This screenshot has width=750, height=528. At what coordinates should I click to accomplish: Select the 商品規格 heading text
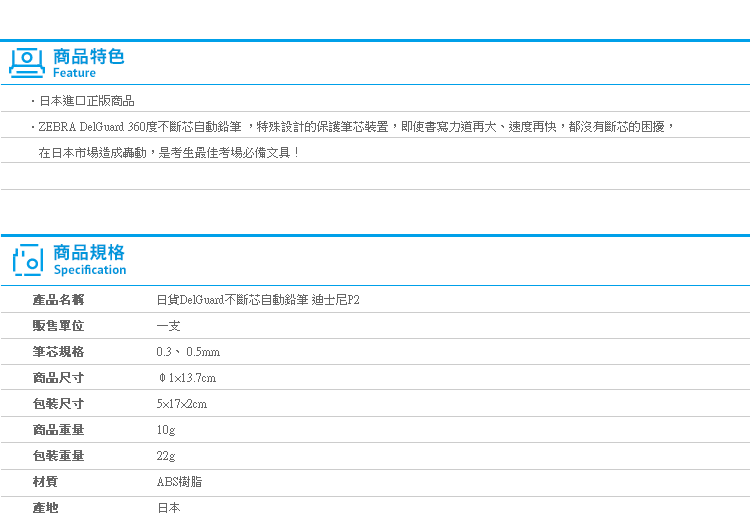[89, 253]
